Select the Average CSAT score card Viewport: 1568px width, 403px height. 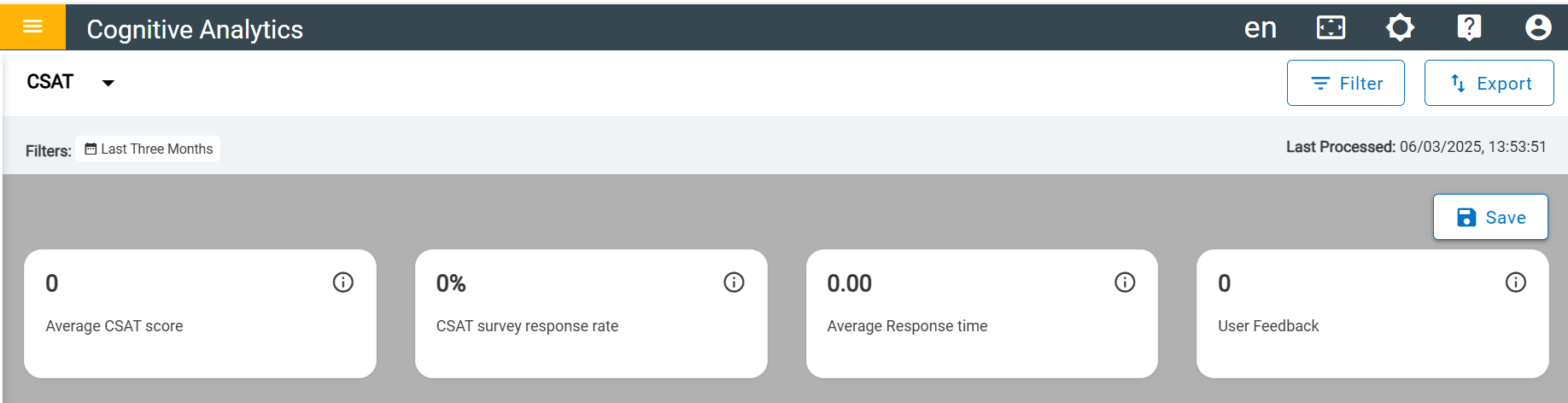(200, 313)
